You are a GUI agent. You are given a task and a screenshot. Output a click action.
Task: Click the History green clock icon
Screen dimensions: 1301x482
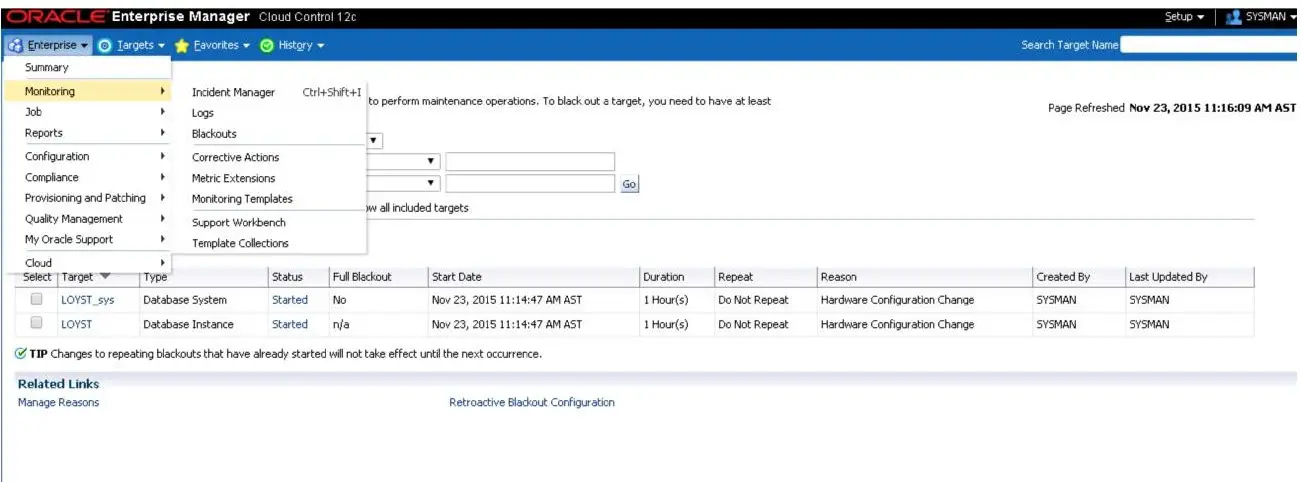267,45
